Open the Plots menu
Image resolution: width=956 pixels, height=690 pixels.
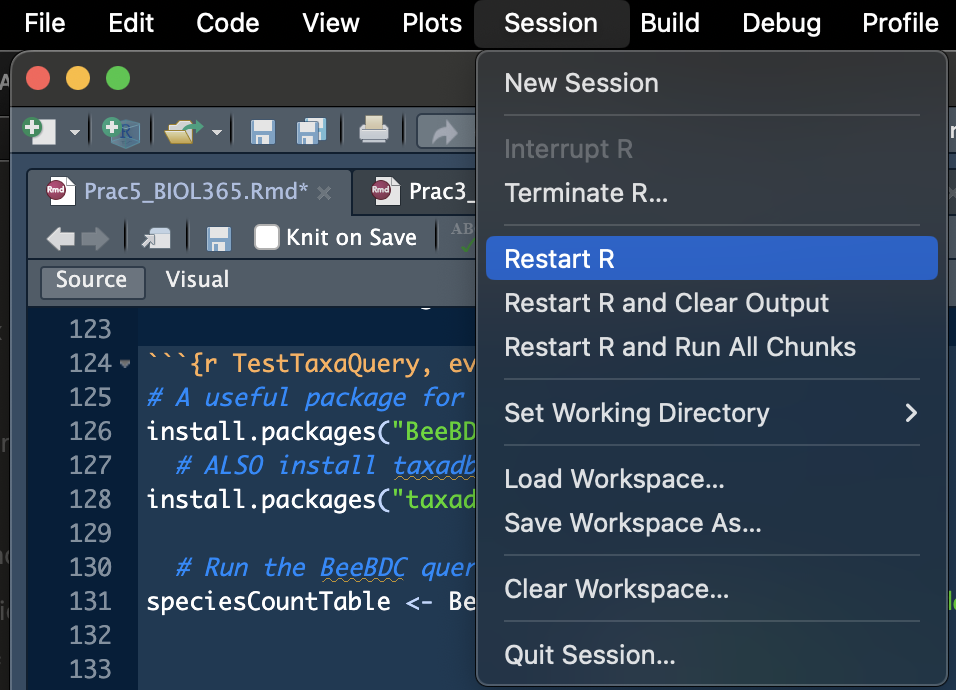(x=432, y=23)
